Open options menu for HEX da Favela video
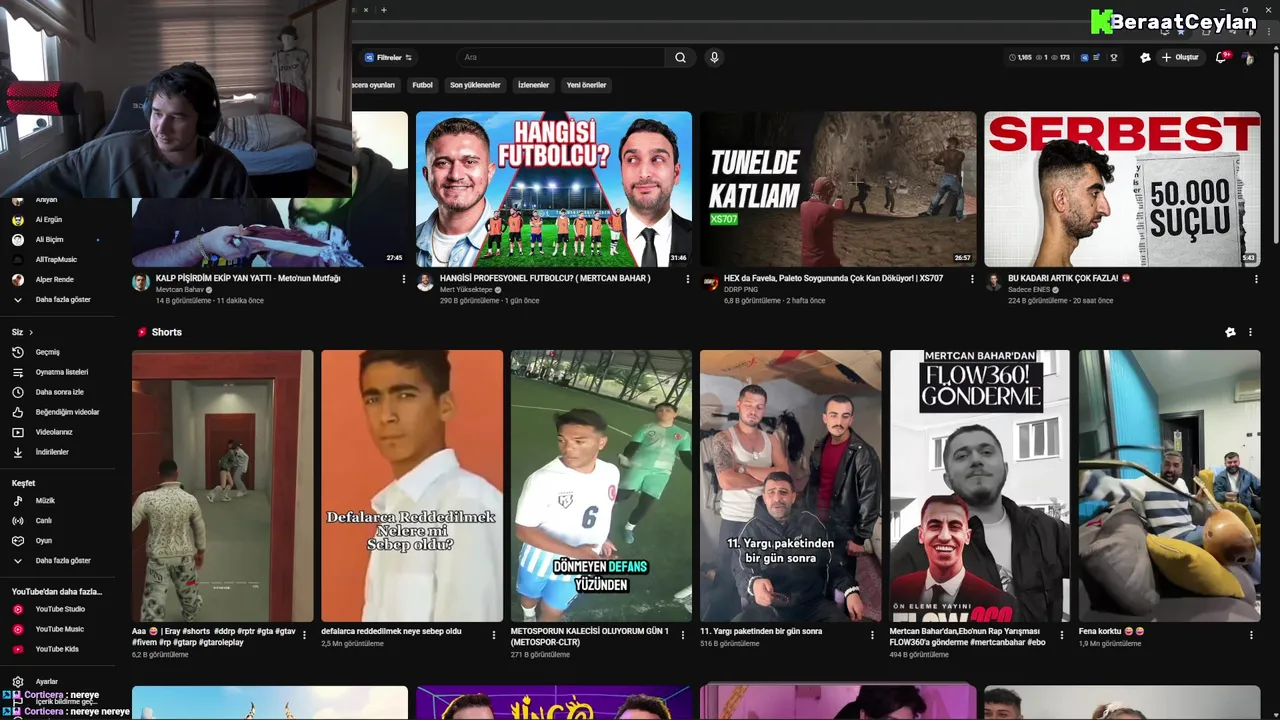Image resolution: width=1280 pixels, height=720 pixels. [972, 279]
